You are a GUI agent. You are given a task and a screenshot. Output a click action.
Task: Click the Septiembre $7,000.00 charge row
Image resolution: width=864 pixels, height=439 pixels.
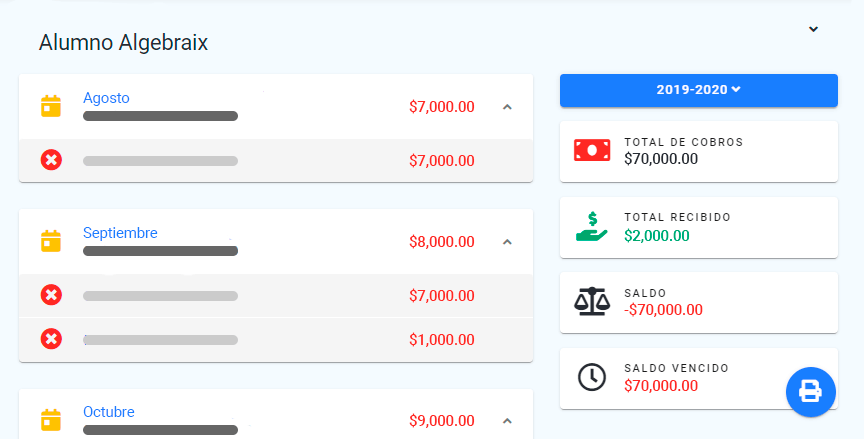pyautogui.click(x=275, y=295)
